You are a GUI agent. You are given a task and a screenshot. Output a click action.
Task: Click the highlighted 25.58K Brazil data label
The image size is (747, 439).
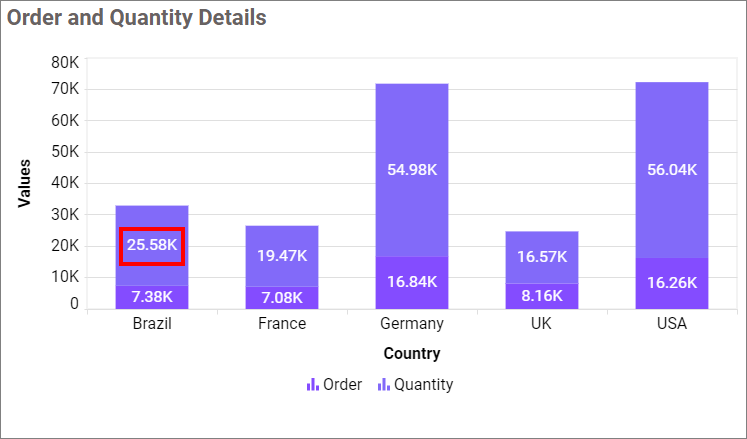(152, 245)
